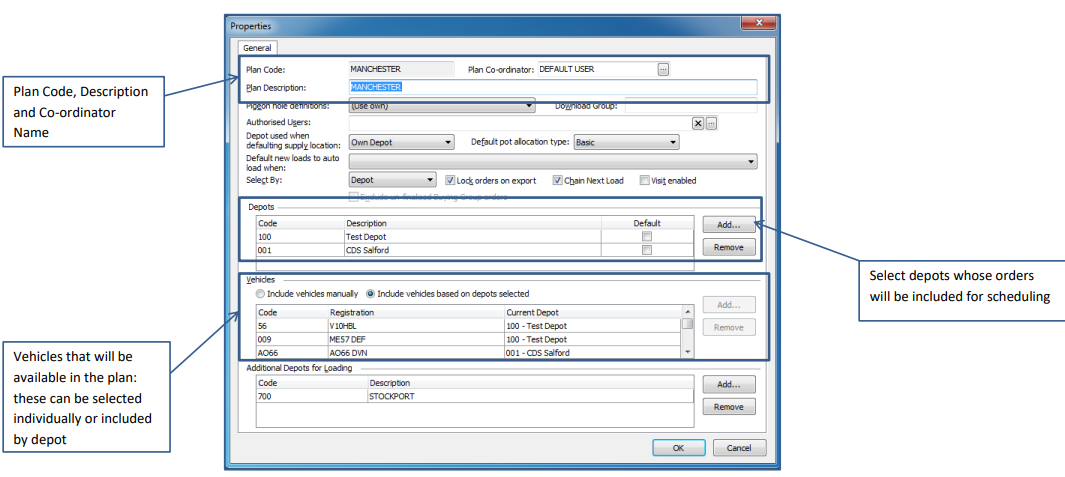The image size is (1065, 477).
Task: Click Add button in Depots section
Action: pos(728,225)
